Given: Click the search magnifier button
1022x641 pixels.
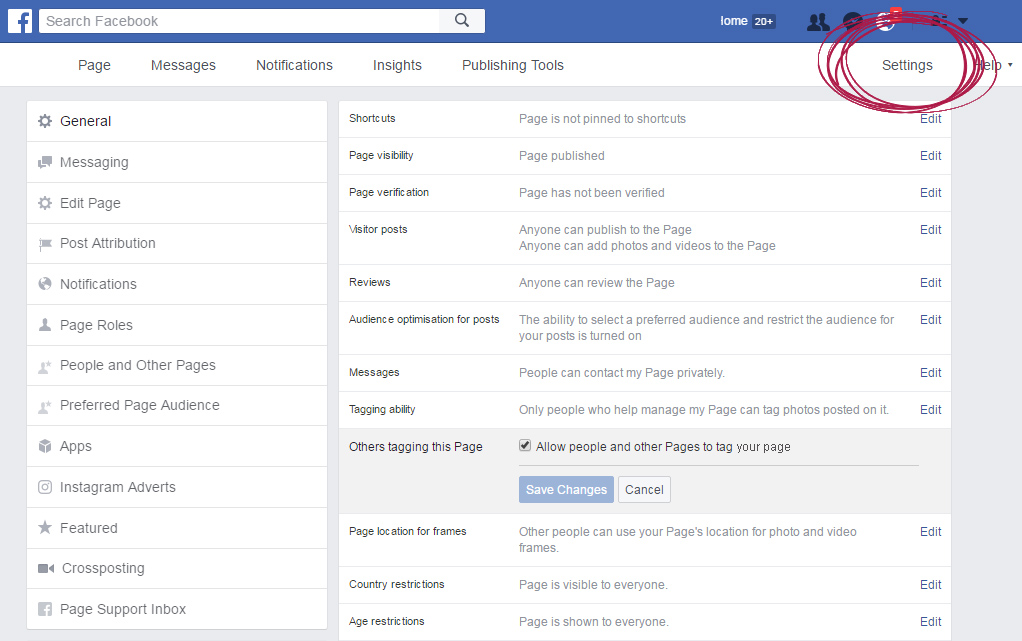Looking at the screenshot, I should pyautogui.click(x=461, y=21).
